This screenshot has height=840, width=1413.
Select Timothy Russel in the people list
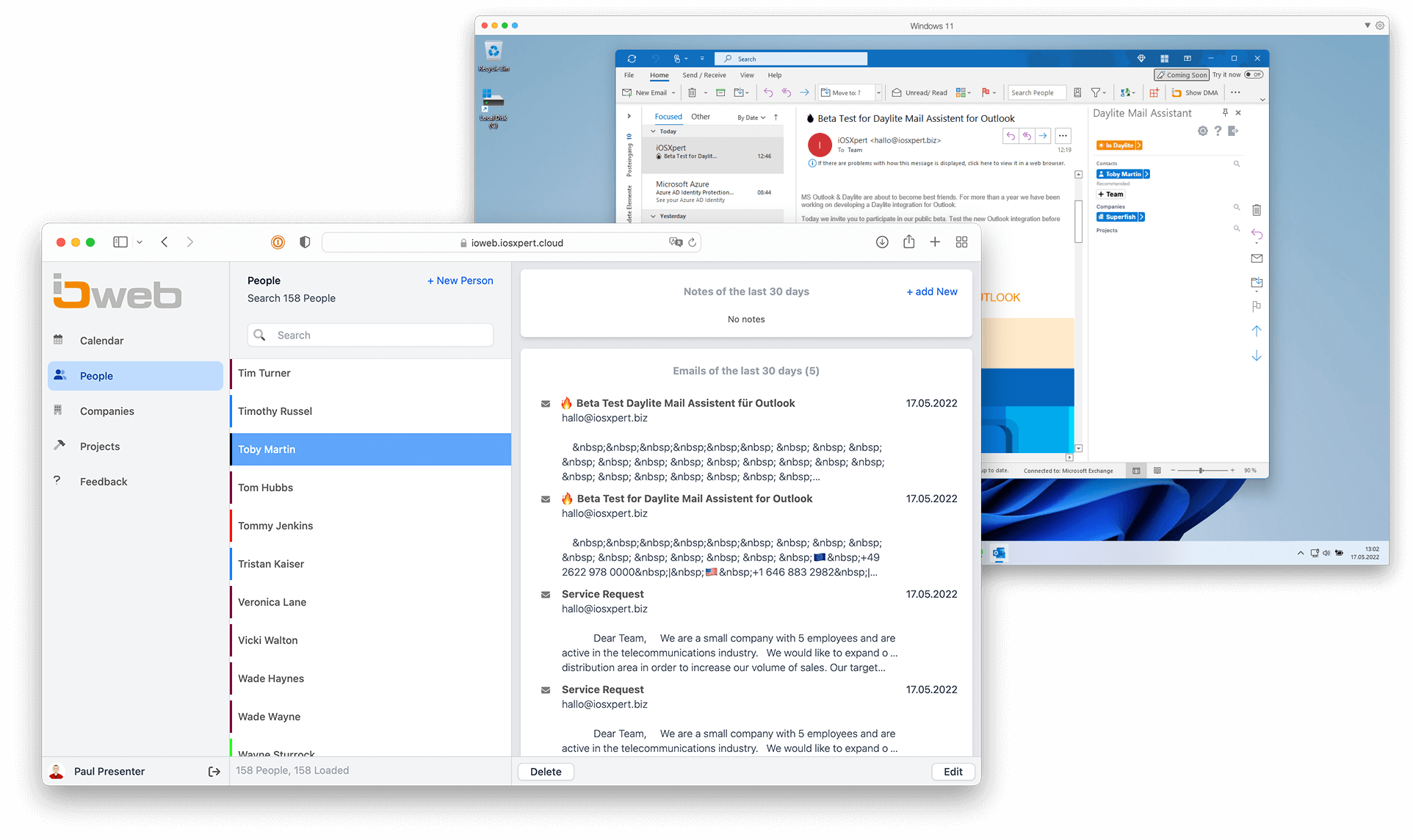click(x=371, y=411)
